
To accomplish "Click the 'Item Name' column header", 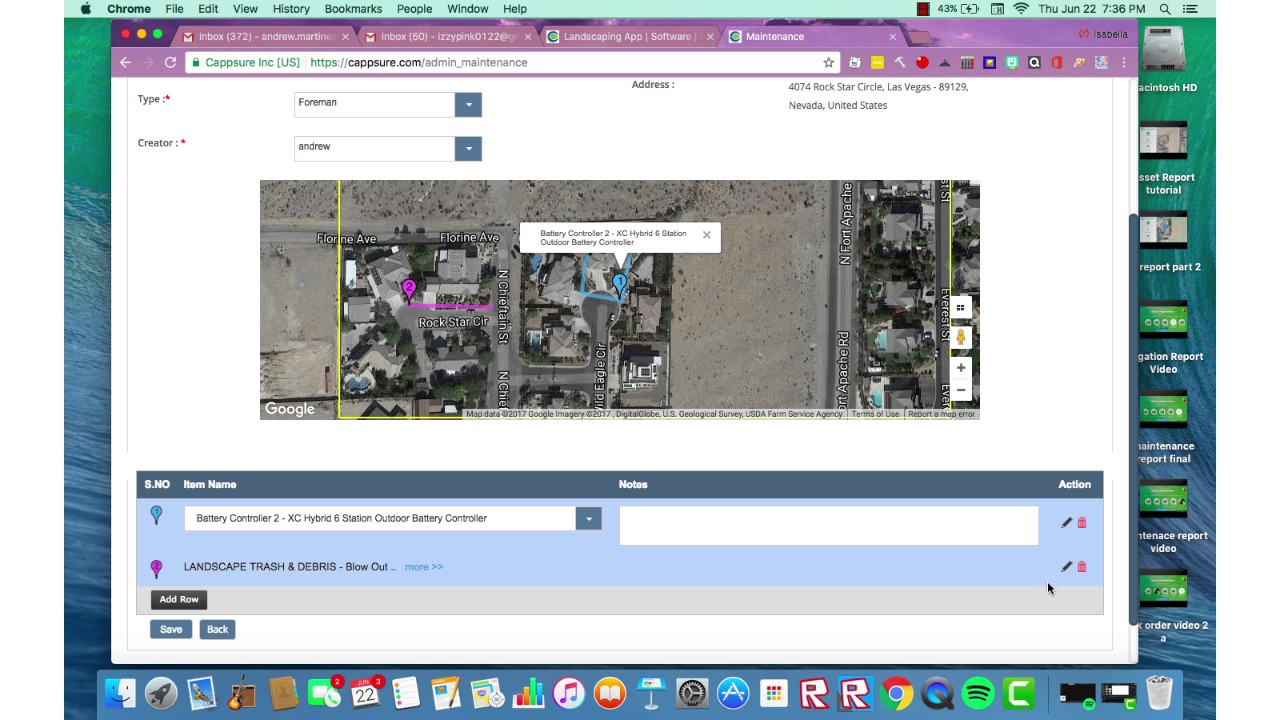I will pyautogui.click(x=210, y=485).
